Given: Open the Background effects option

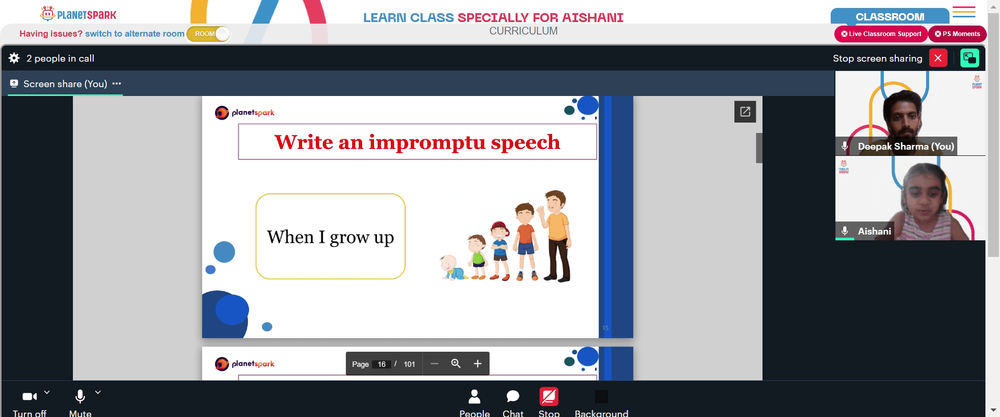Looking at the screenshot, I should (601, 403).
